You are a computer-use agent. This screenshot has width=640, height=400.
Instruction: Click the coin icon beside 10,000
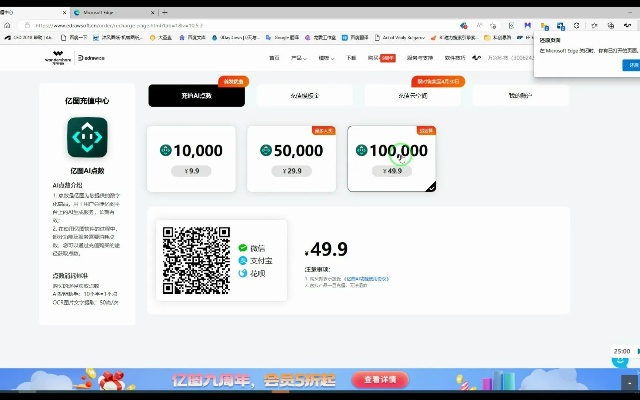[x=166, y=150]
